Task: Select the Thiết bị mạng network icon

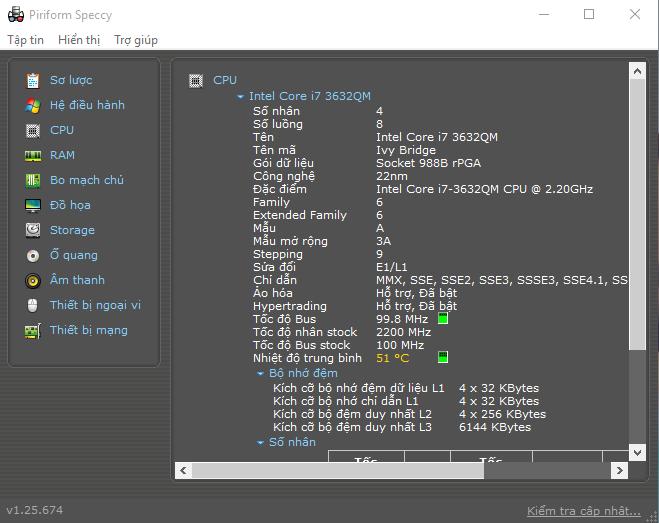Action: coord(33,330)
